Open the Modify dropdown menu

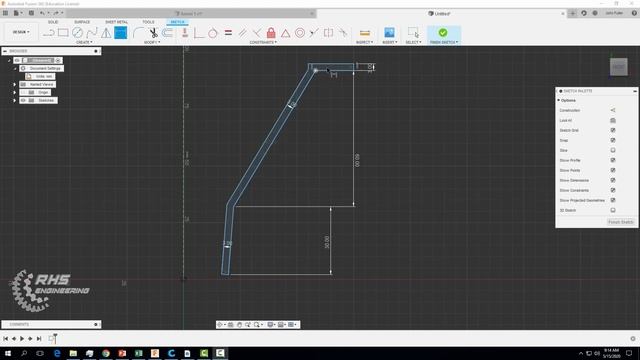[x=152, y=42]
